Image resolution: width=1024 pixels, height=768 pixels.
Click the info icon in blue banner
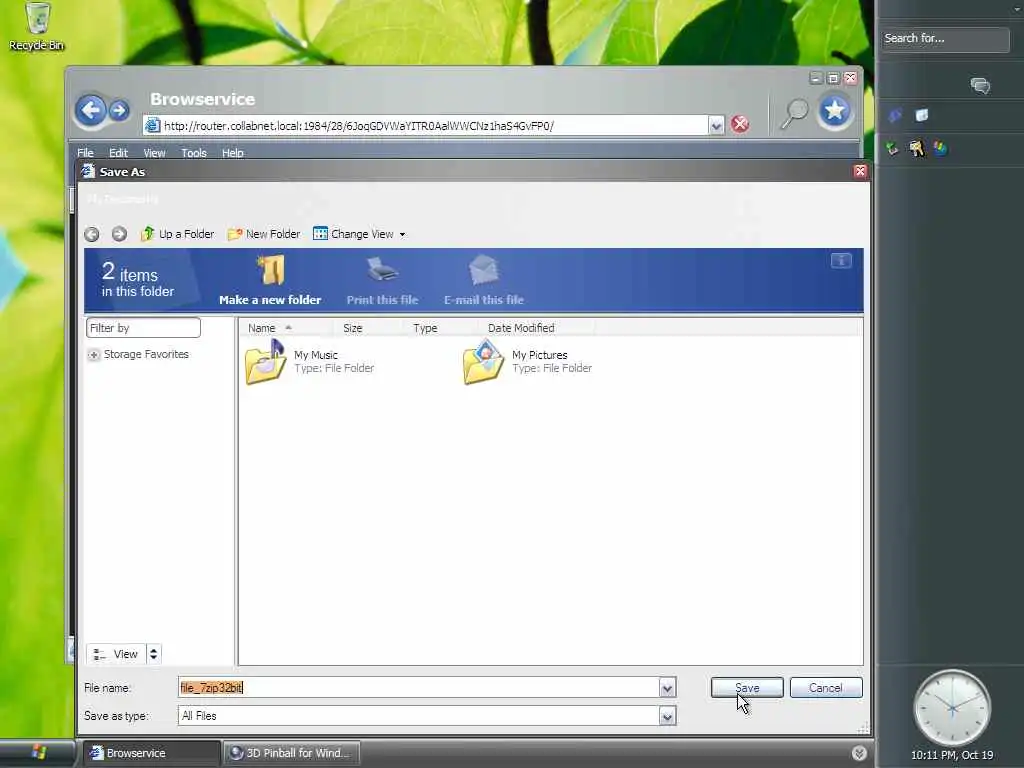[x=841, y=261]
